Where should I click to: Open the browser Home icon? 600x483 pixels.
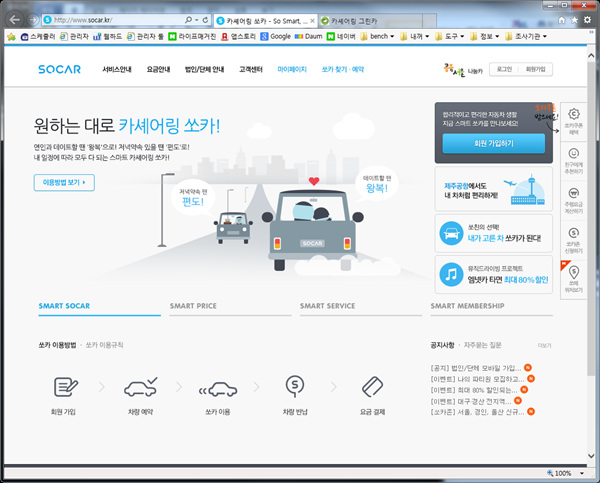click(x=561, y=20)
